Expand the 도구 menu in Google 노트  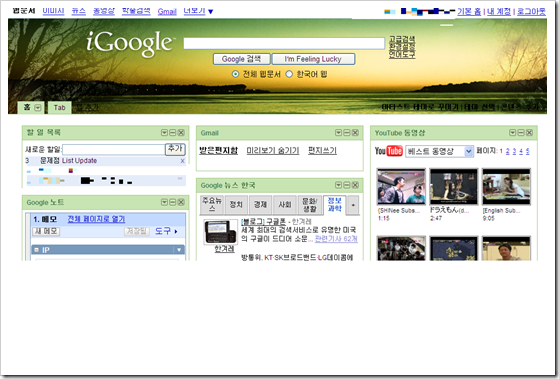tap(166, 231)
